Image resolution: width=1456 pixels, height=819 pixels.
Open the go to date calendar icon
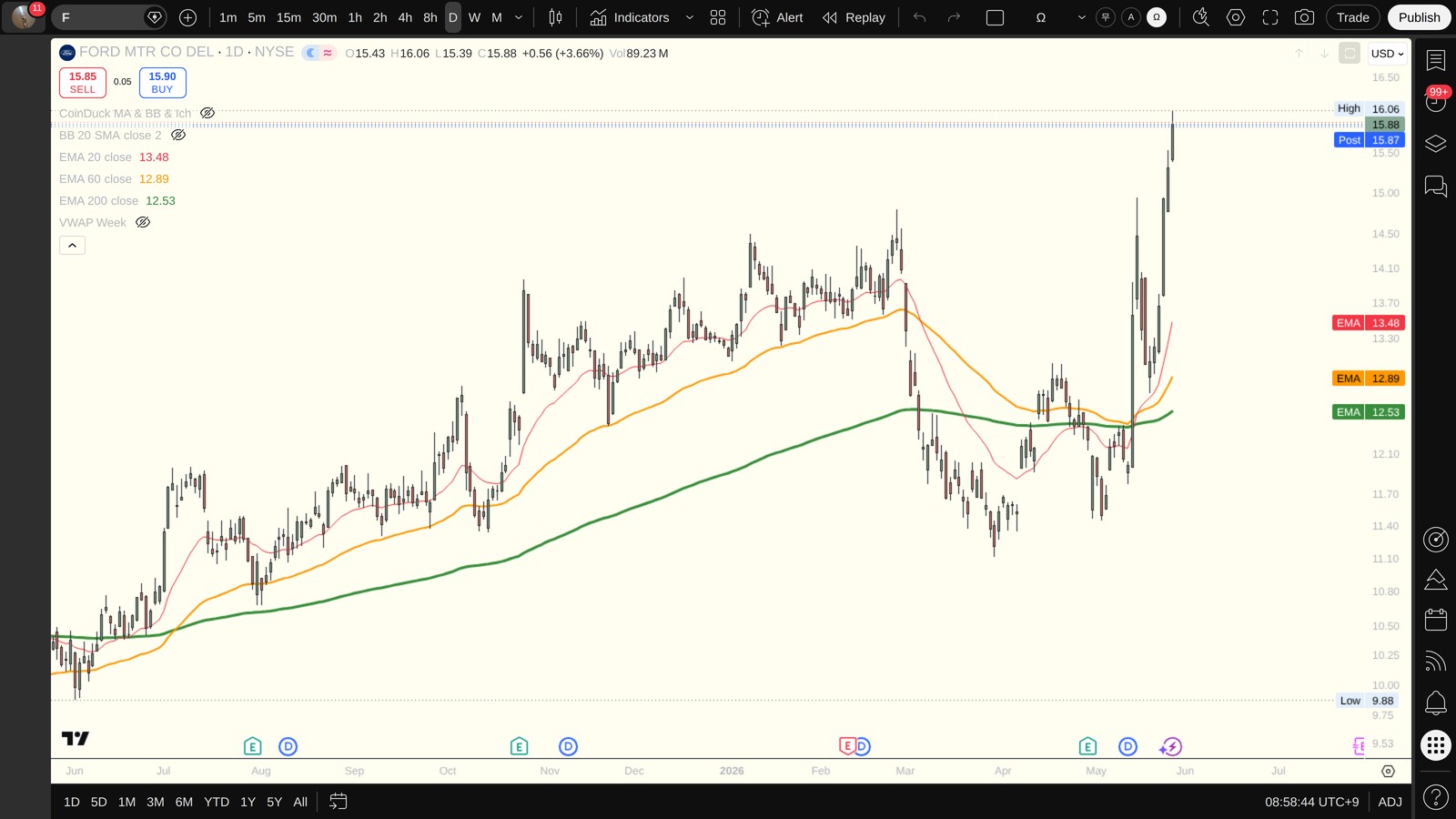point(339,802)
